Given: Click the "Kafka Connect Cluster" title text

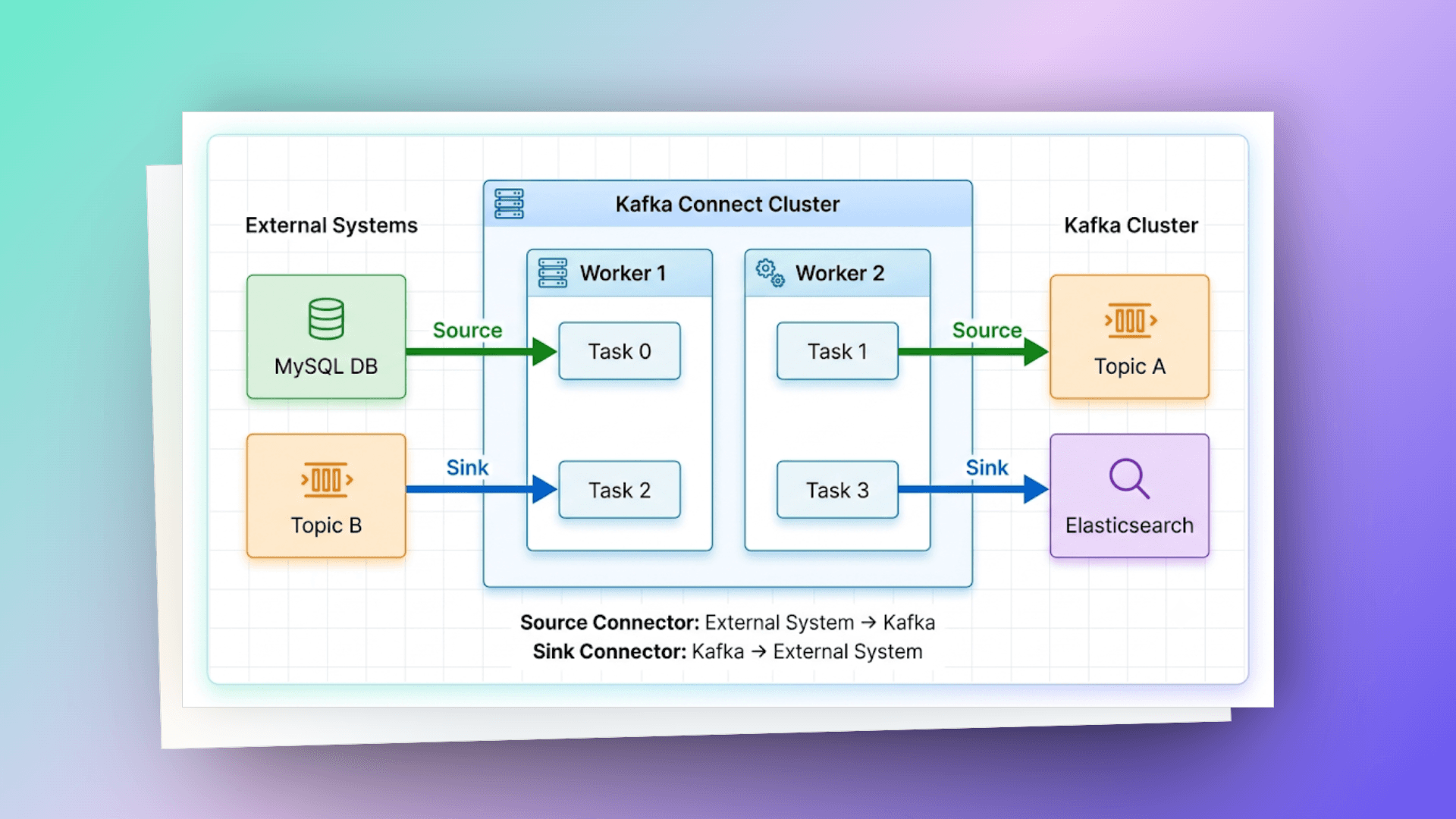Looking at the screenshot, I should [x=727, y=204].
